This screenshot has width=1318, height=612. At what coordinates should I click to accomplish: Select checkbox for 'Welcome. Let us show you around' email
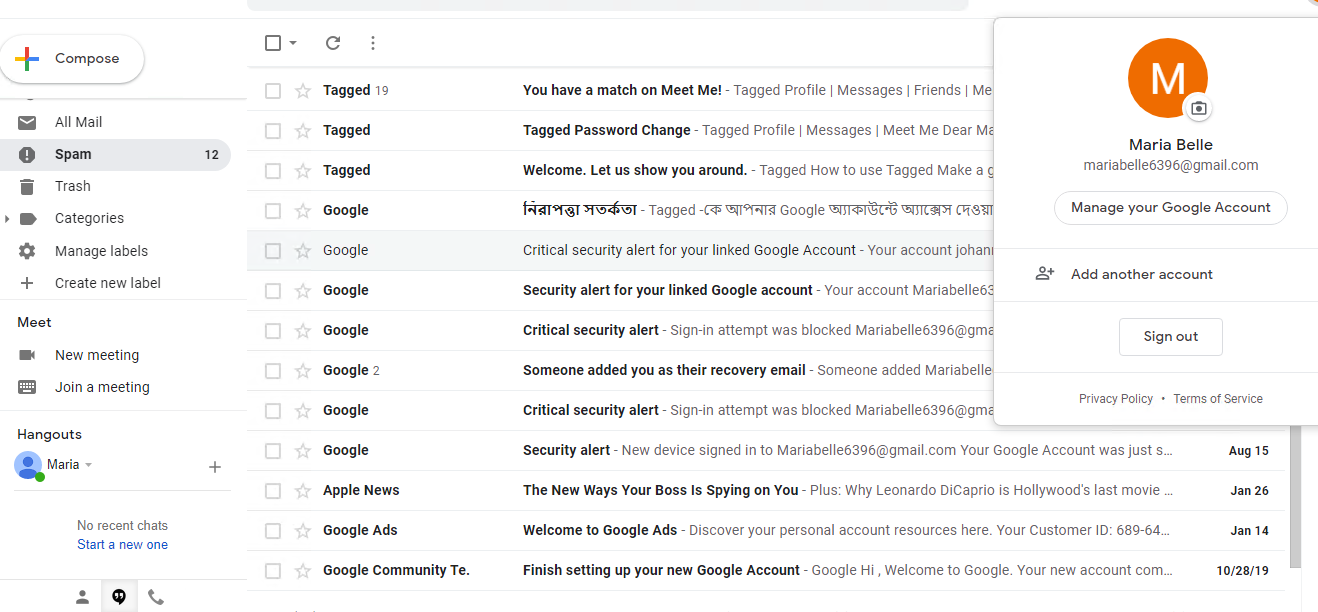[273, 171]
